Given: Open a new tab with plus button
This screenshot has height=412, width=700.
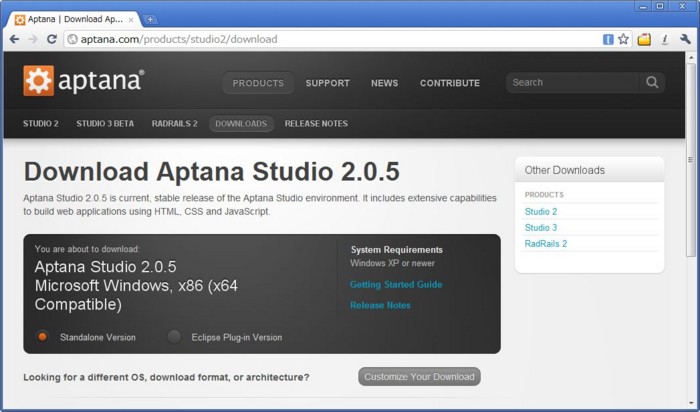Looking at the screenshot, I should click(x=150, y=19).
